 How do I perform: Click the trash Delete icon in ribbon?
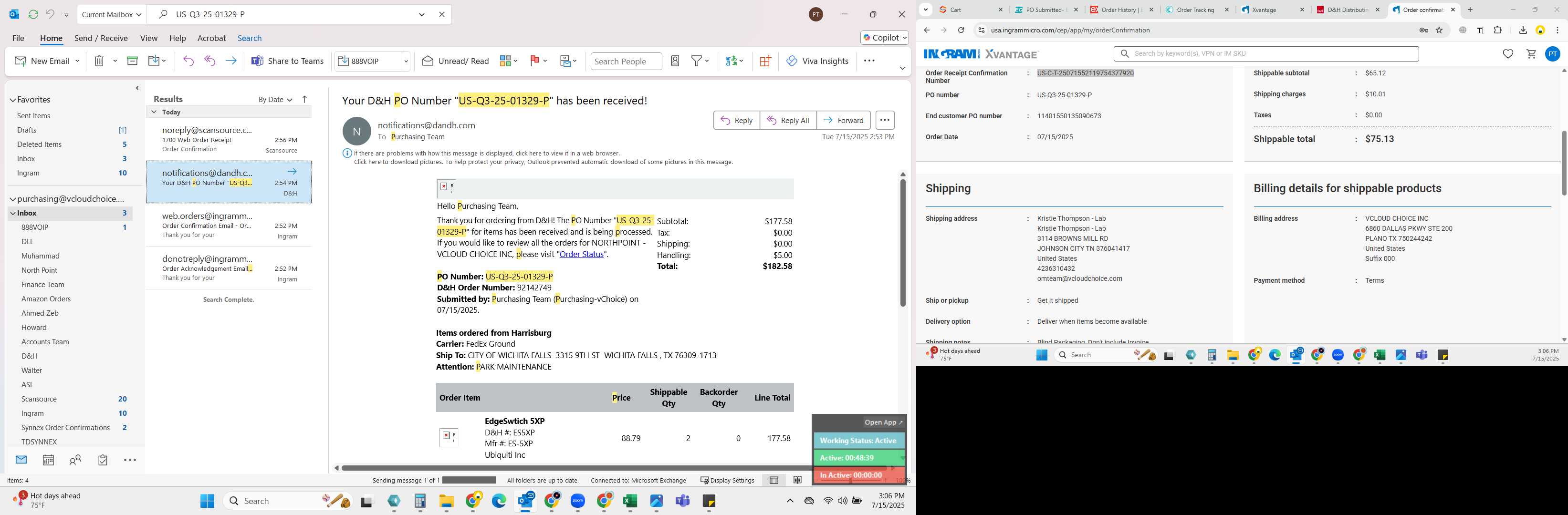[x=99, y=61]
